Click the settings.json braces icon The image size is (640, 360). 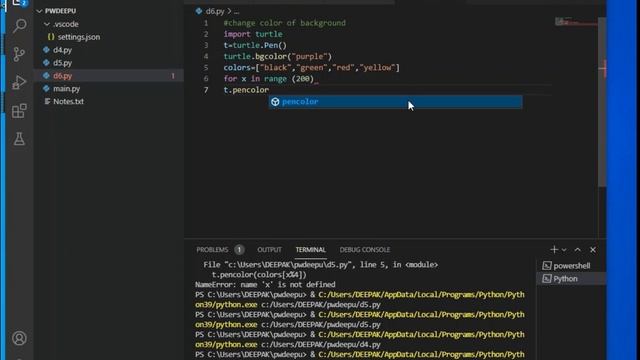click(51, 37)
